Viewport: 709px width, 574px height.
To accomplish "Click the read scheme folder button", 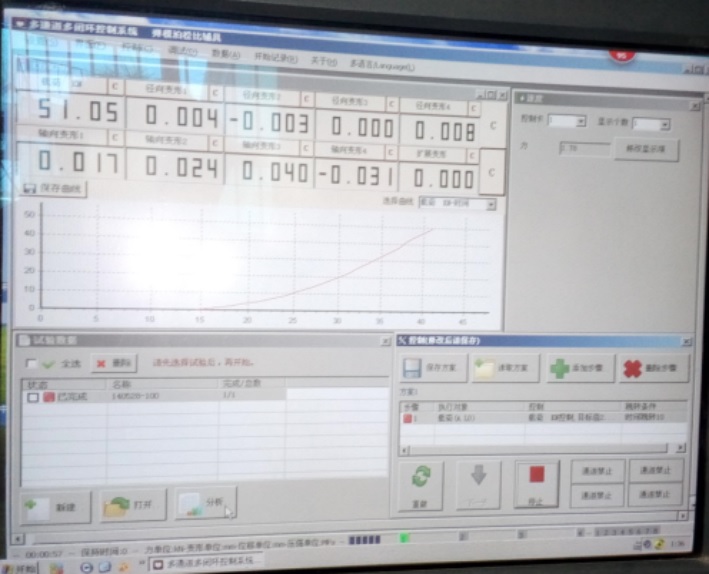I will point(506,368).
